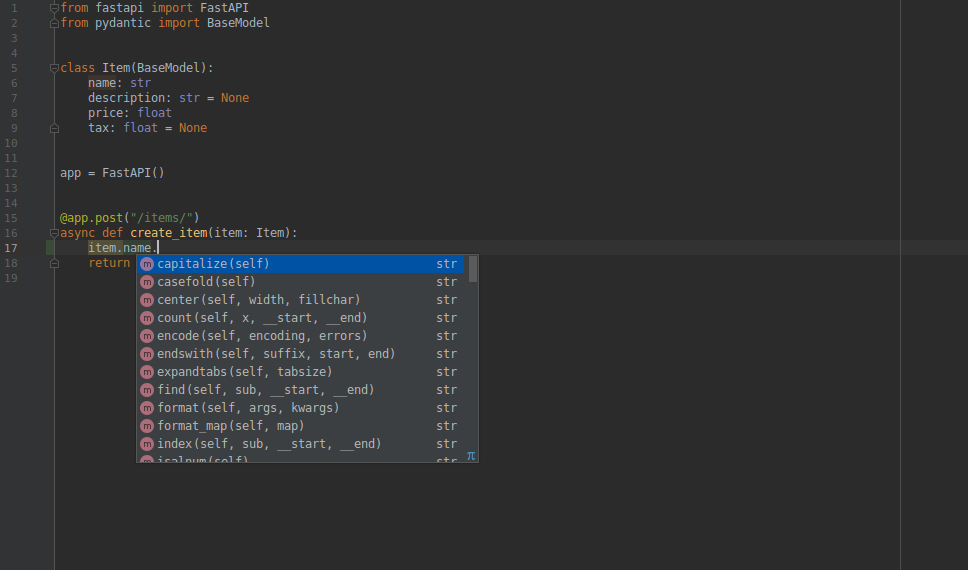Click the completion popup scrollbar thumb
Screen dimensions: 968x570
point(473,269)
